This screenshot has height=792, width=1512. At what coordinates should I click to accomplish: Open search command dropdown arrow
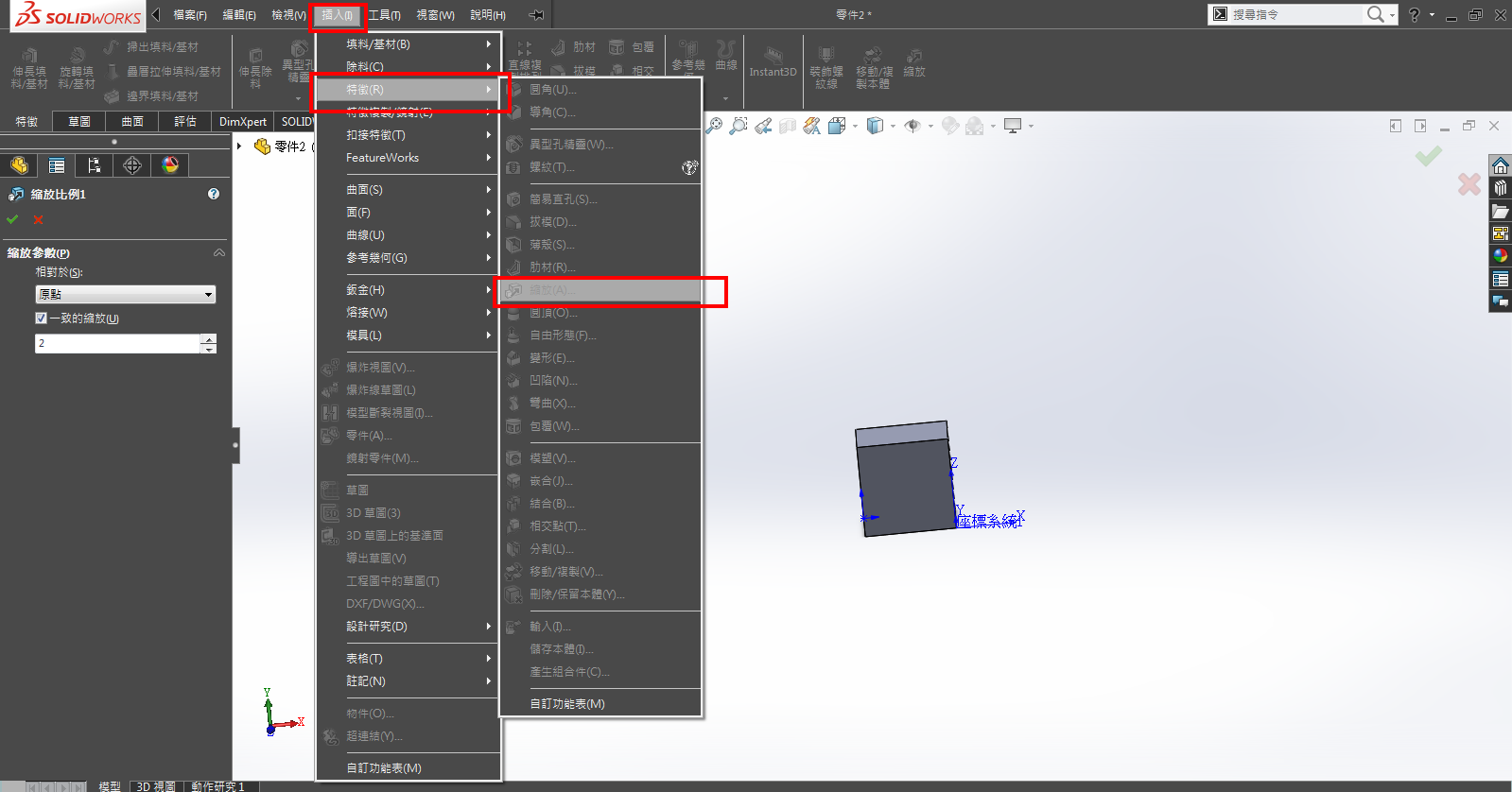coord(1392,15)
